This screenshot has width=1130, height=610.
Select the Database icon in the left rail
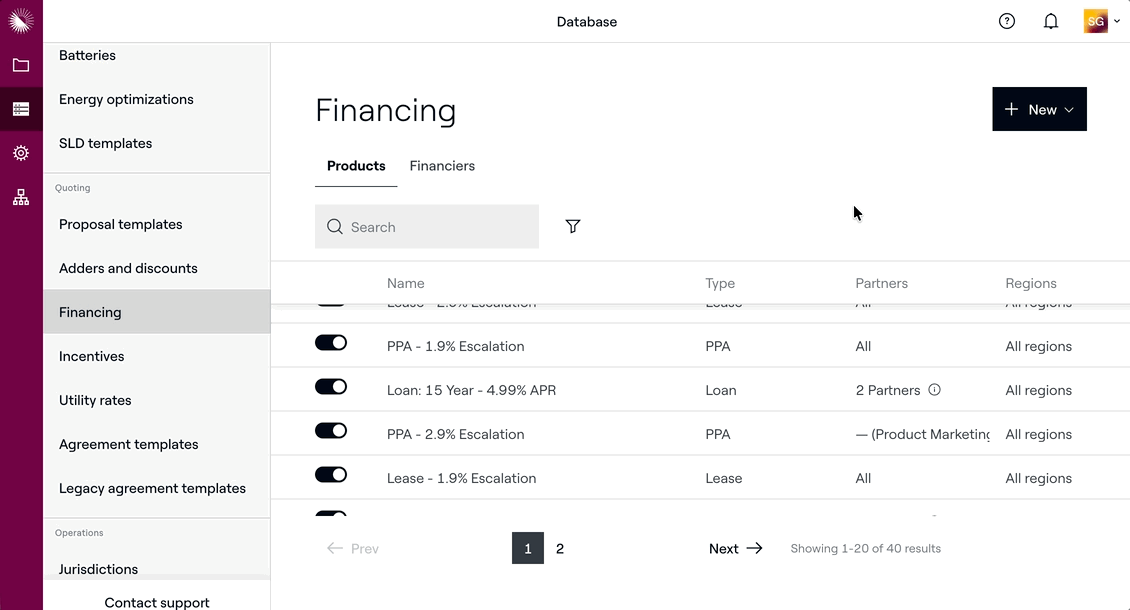tap(21, 109)
